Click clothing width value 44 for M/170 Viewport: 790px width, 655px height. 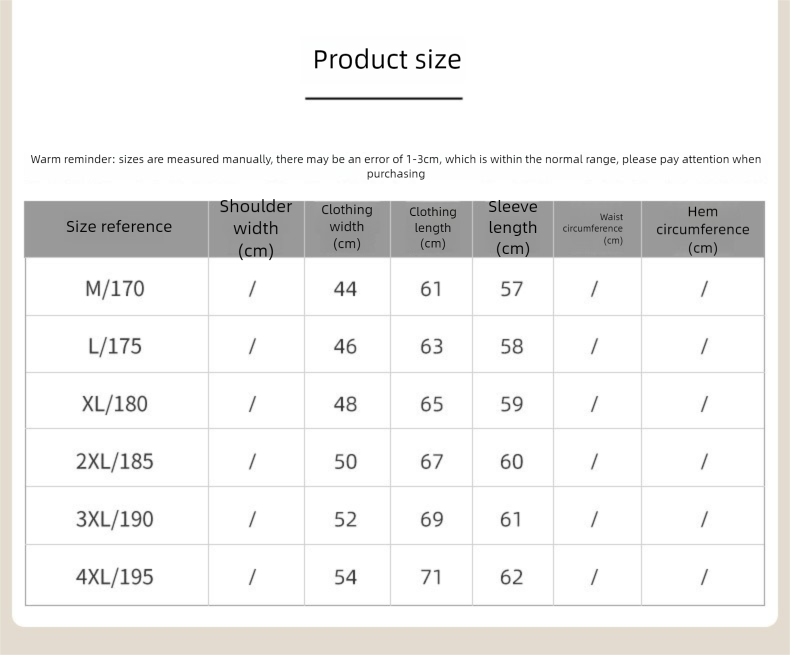(345, 289)
